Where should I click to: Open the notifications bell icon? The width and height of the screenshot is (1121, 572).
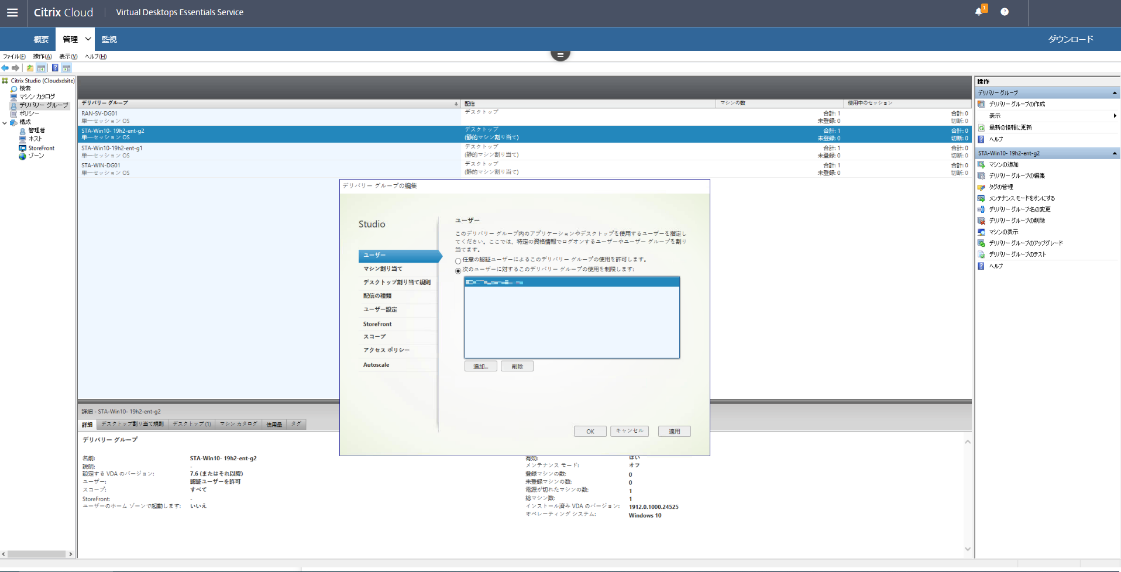coord(979,11)
